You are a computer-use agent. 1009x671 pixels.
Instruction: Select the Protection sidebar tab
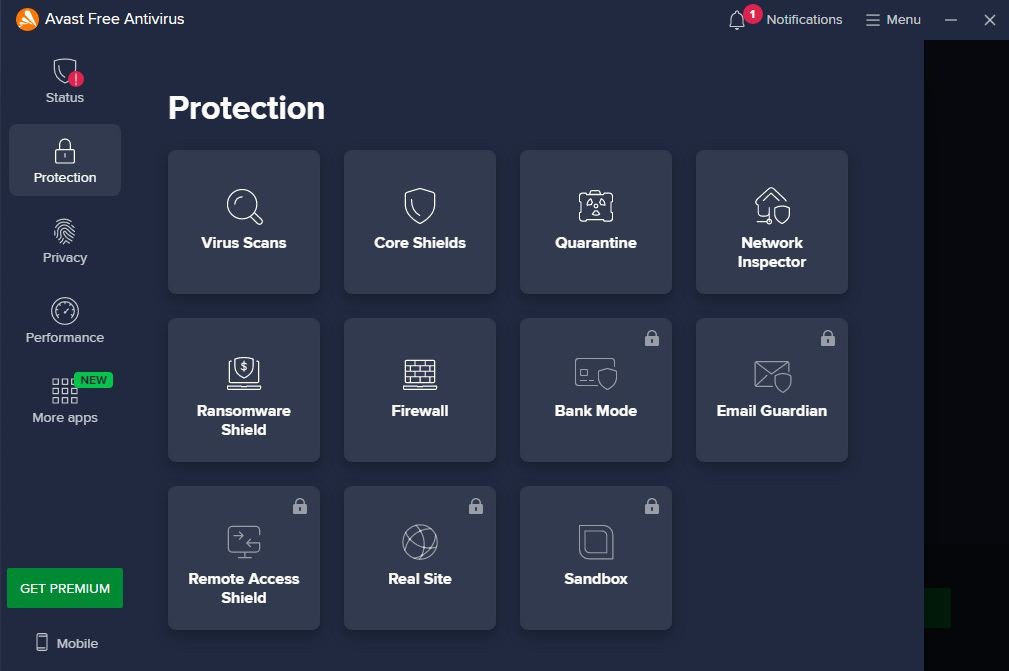click(65, 161)
